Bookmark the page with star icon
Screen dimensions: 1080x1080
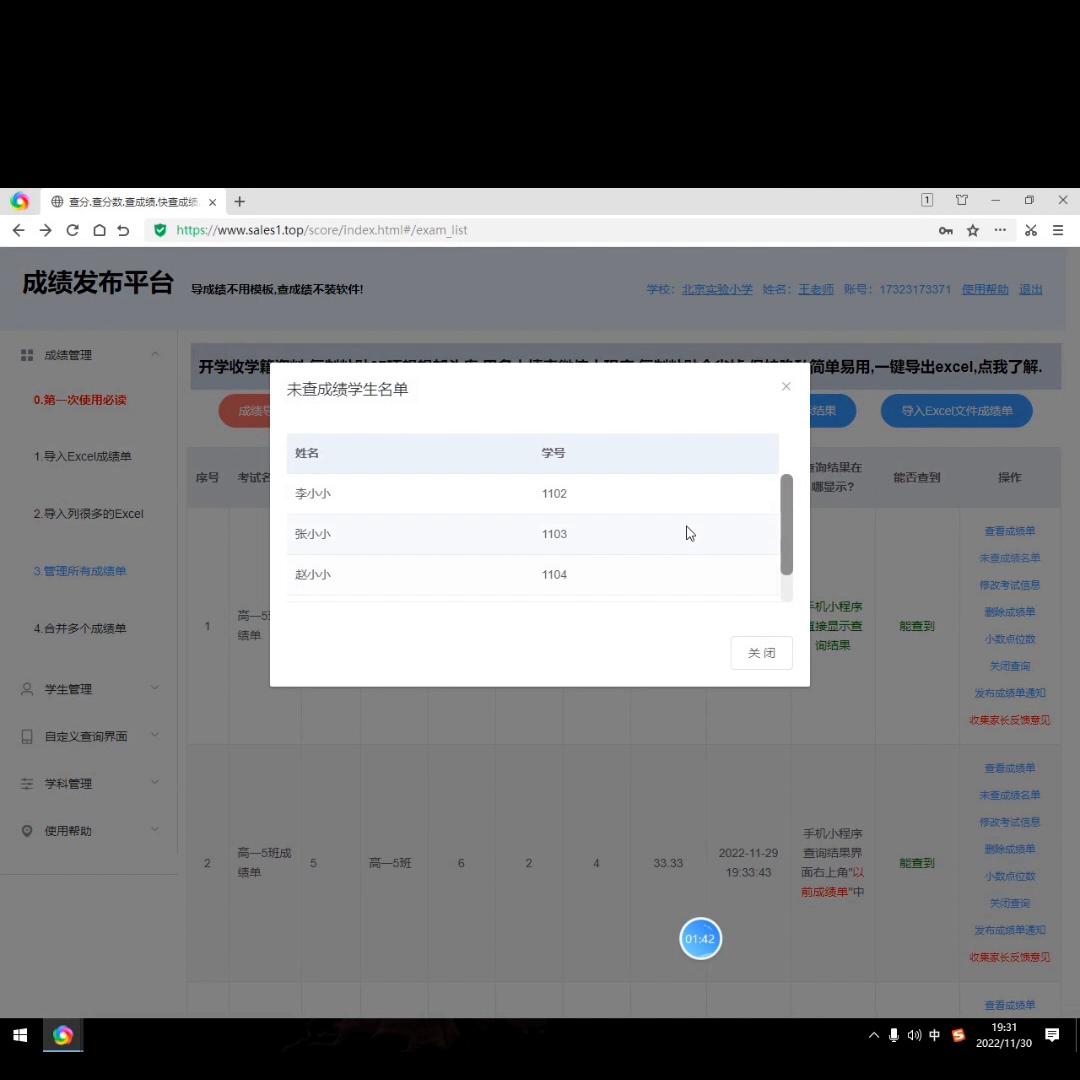pos(973,231)
